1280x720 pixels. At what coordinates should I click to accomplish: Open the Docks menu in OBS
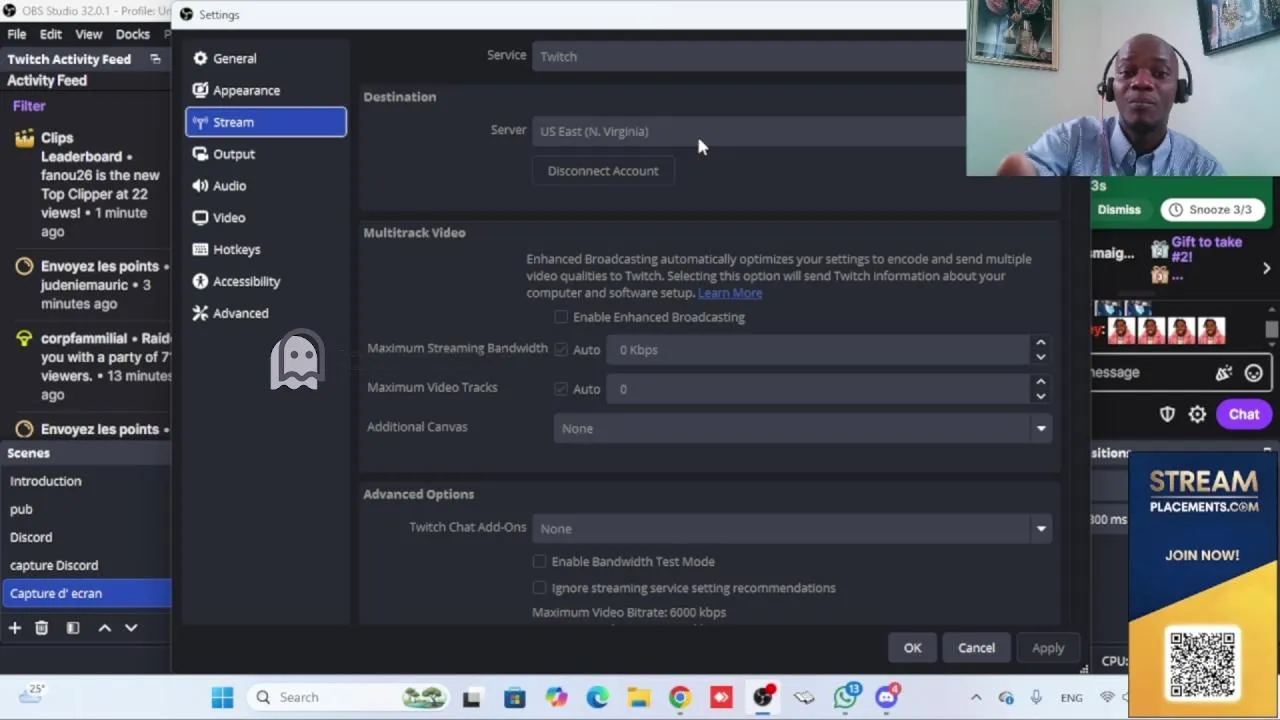[132, 34]
